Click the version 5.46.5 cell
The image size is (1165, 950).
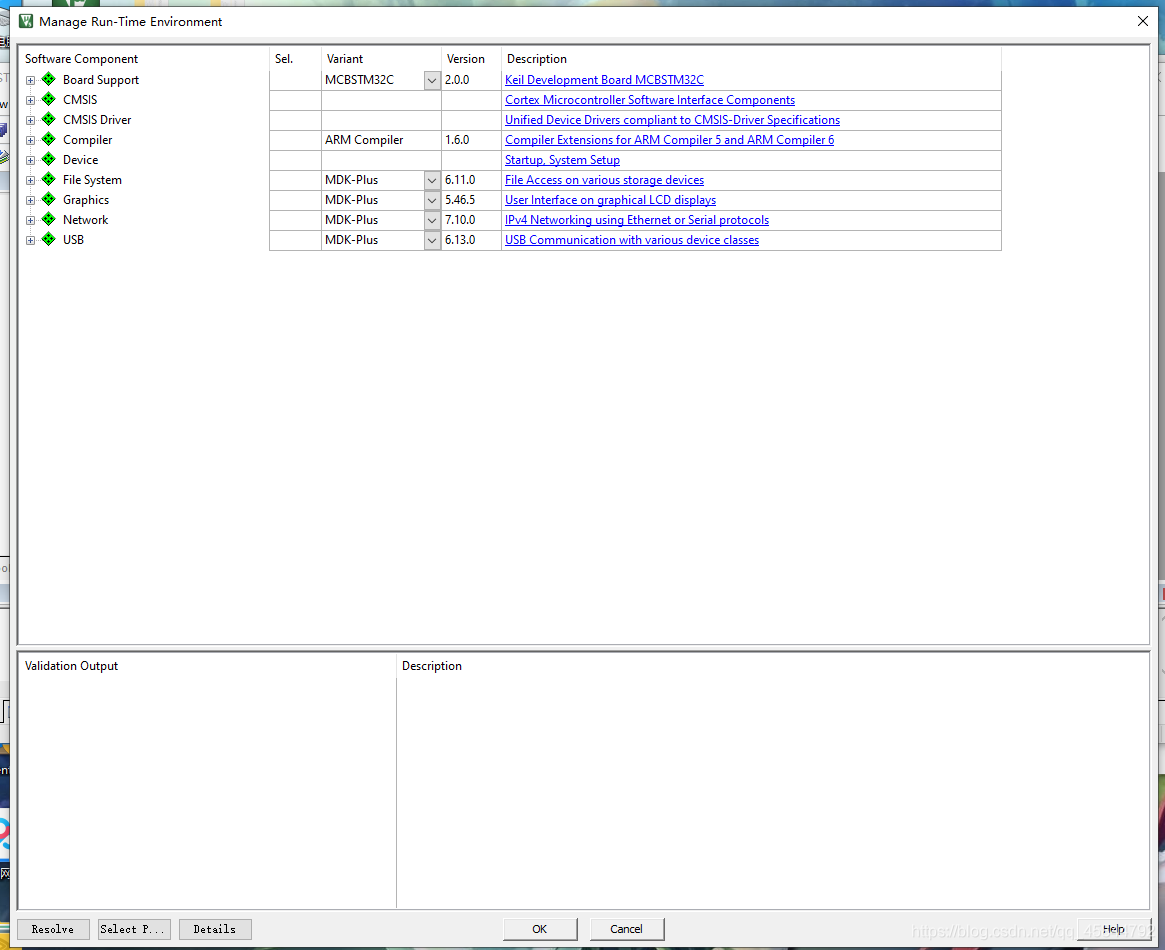471,200
